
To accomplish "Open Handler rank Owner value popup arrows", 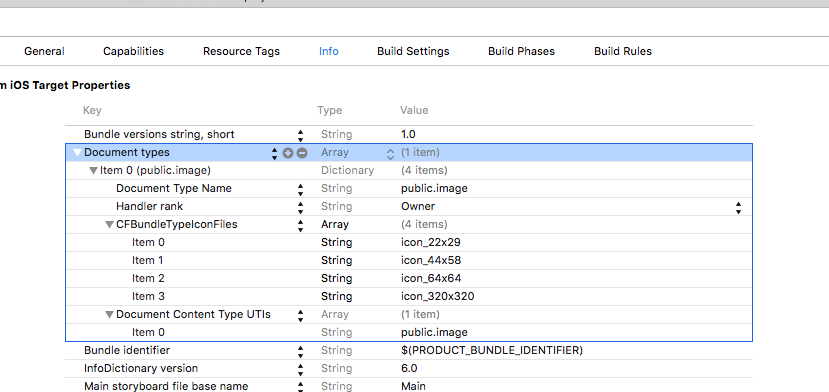I will [x=738, y=207].
